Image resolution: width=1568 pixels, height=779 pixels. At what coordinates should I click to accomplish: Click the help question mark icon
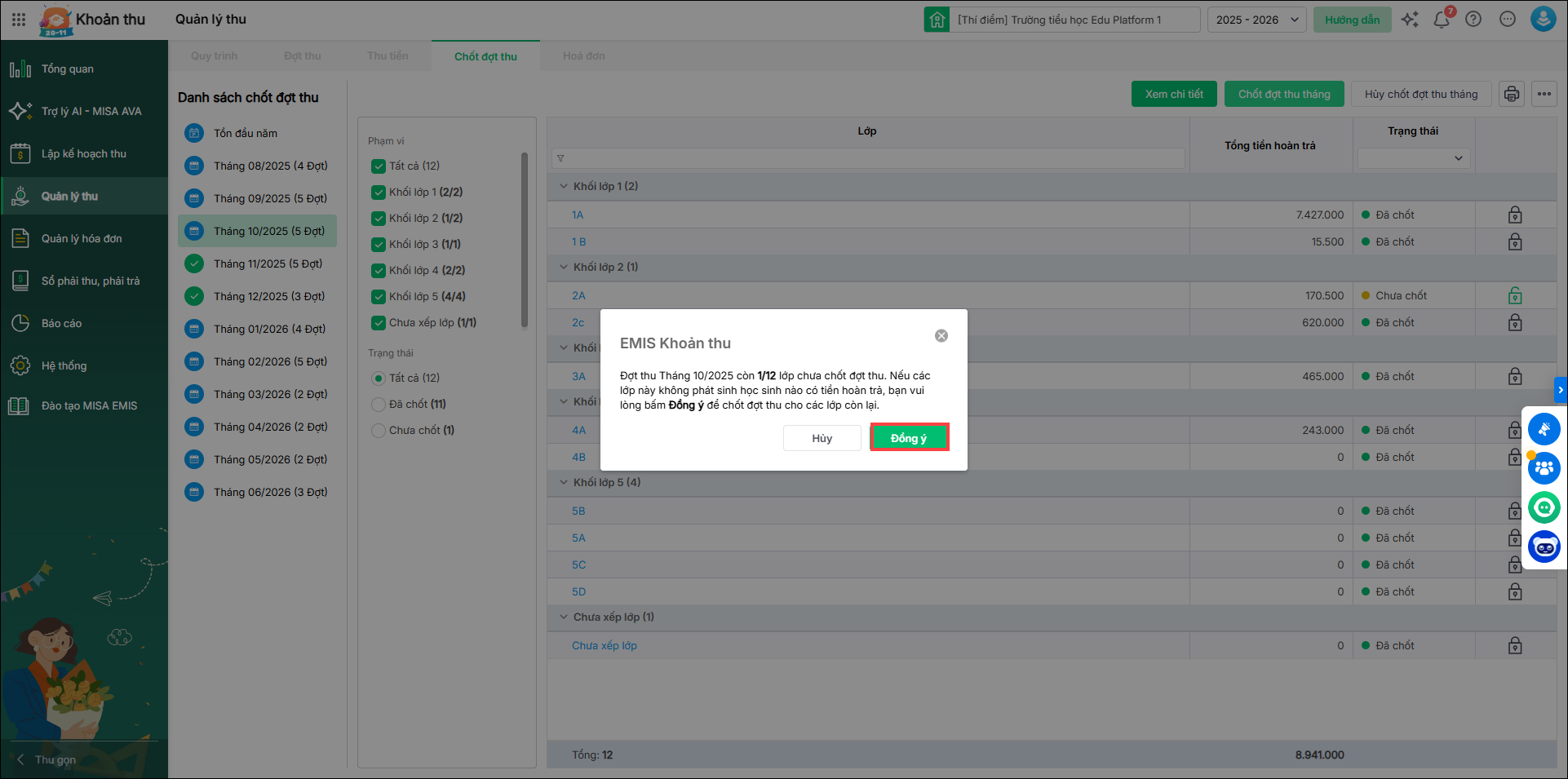point(1473,20)
